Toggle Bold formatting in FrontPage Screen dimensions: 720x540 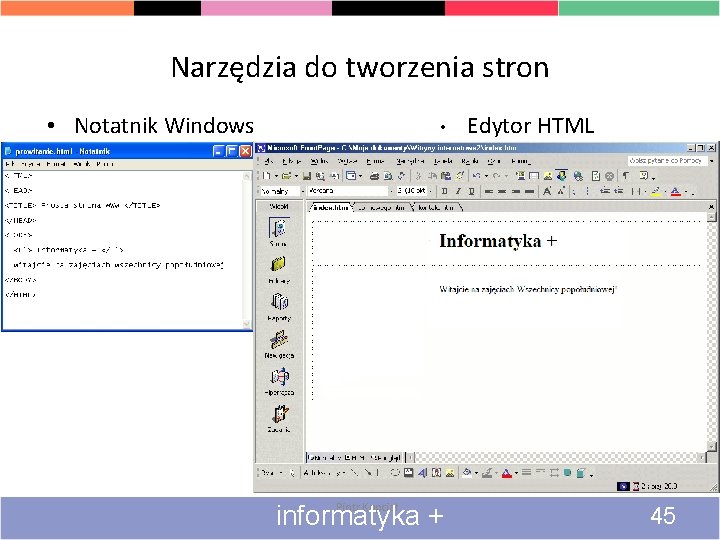tap(444, 191)
